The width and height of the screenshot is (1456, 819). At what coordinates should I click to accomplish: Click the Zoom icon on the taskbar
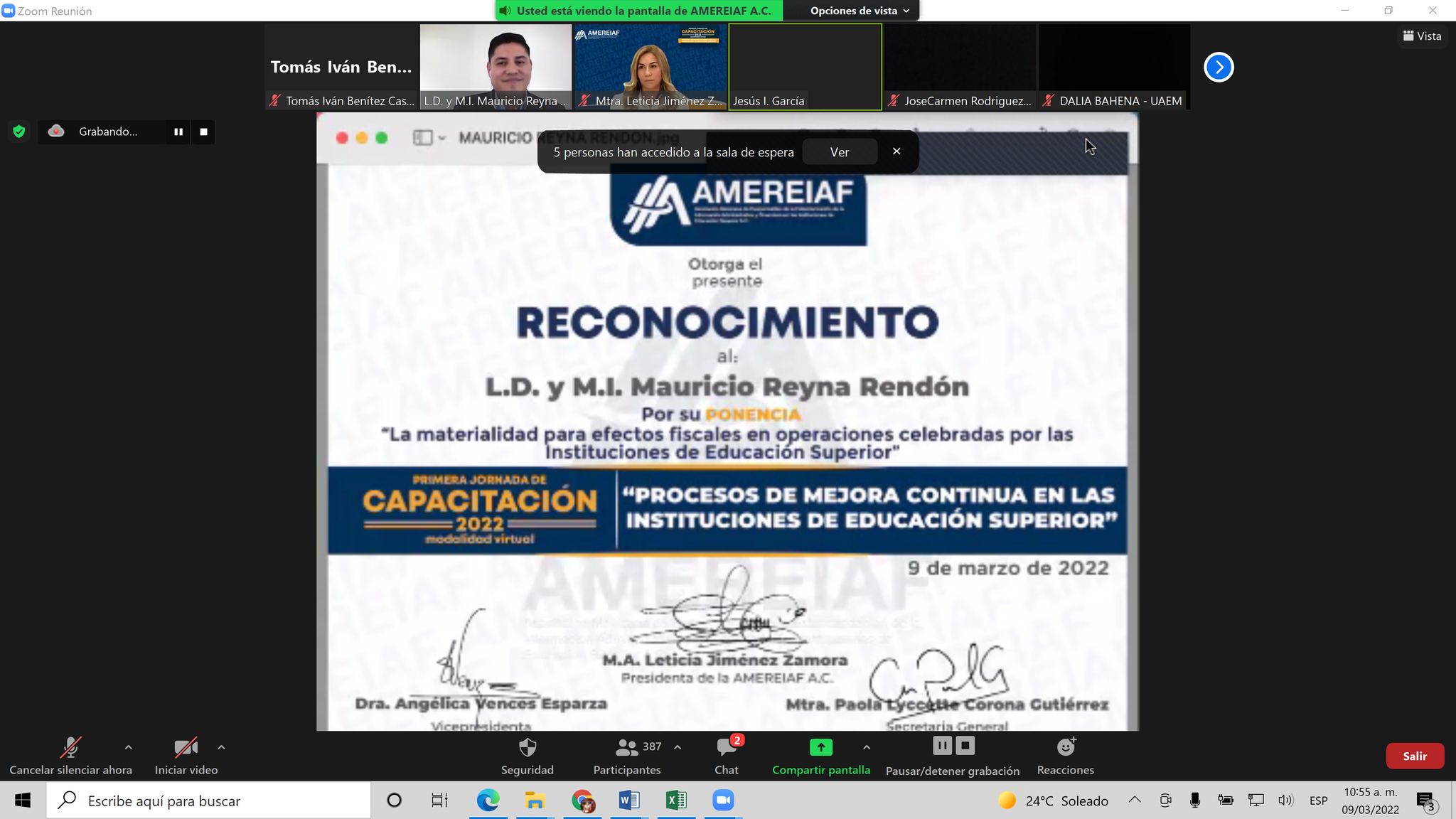pyautogui.click(x=723, y=801)
